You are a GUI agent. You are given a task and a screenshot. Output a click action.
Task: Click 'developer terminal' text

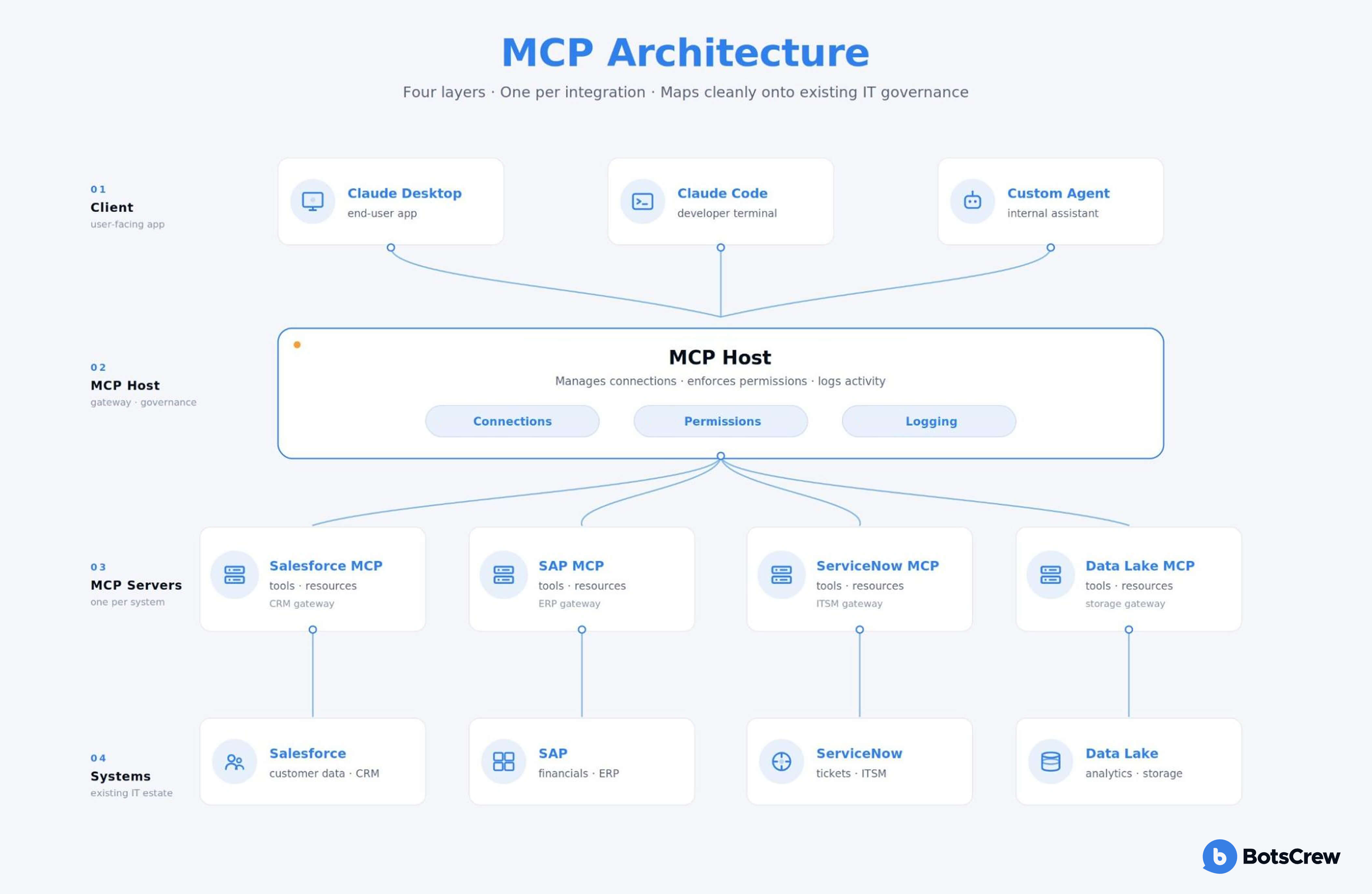click(727, 213)
